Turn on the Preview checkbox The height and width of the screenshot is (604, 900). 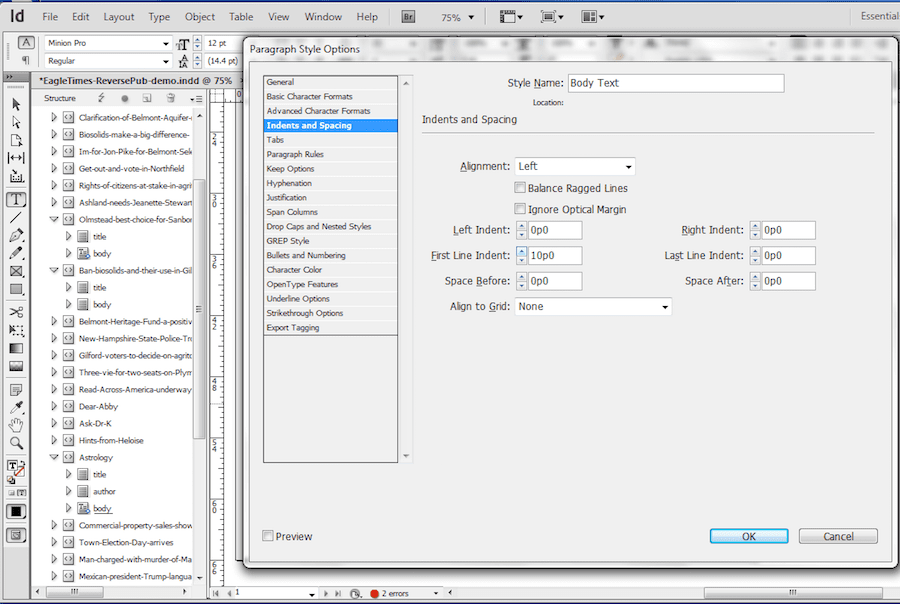click(x=267, y=536)
